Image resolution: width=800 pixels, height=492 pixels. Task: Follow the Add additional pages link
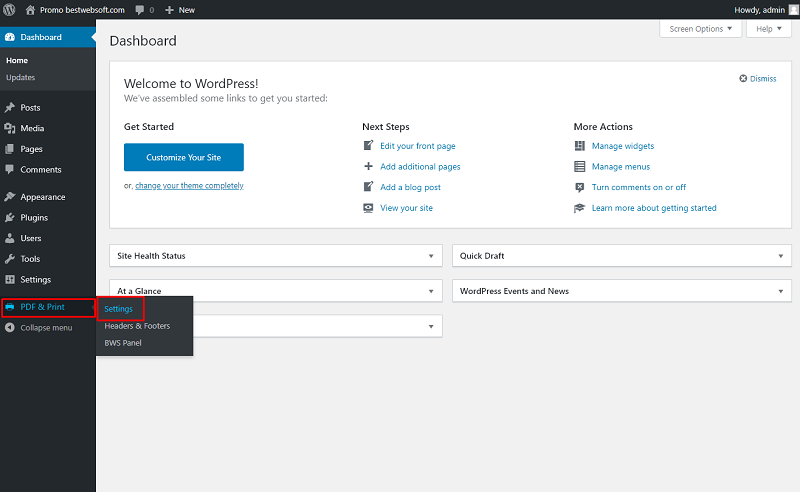420,166
